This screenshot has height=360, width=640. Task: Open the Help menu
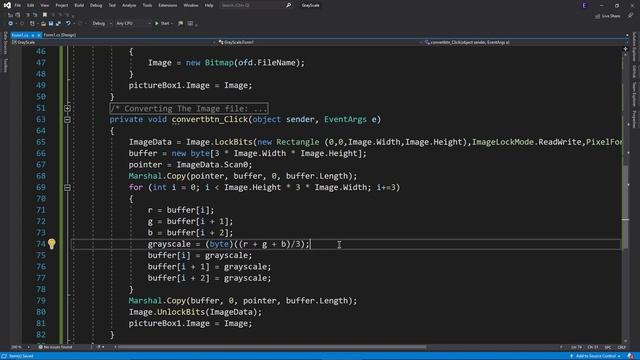pos(209,5)
